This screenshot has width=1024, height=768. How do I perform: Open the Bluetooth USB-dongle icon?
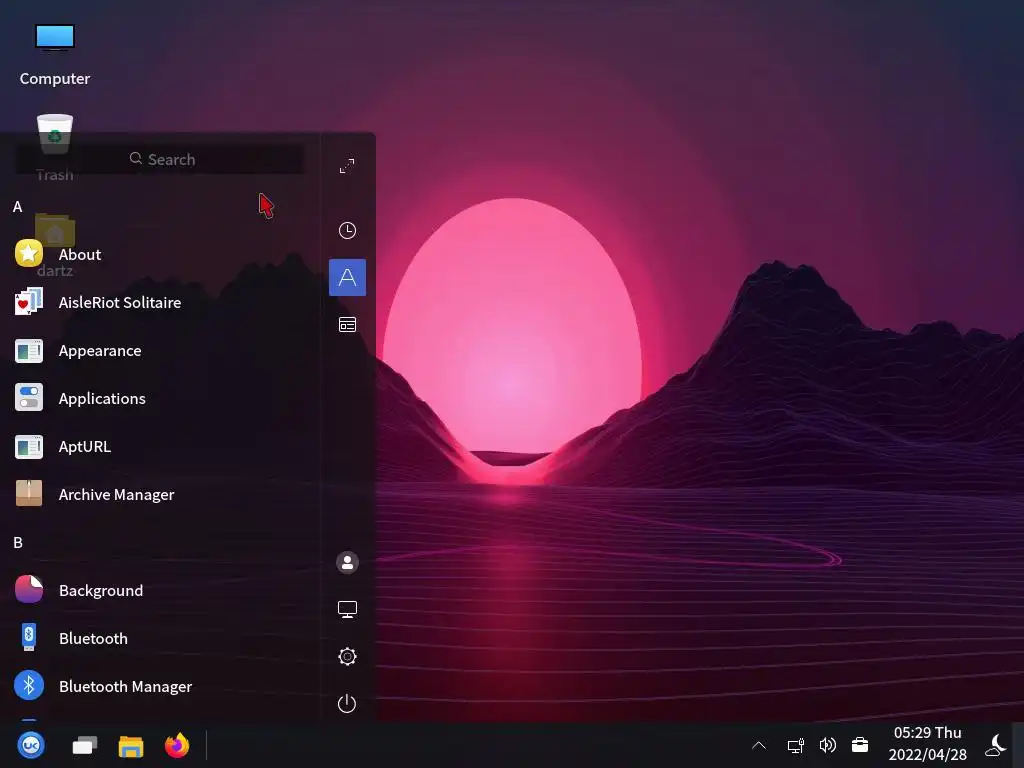(x=29, y=637)
